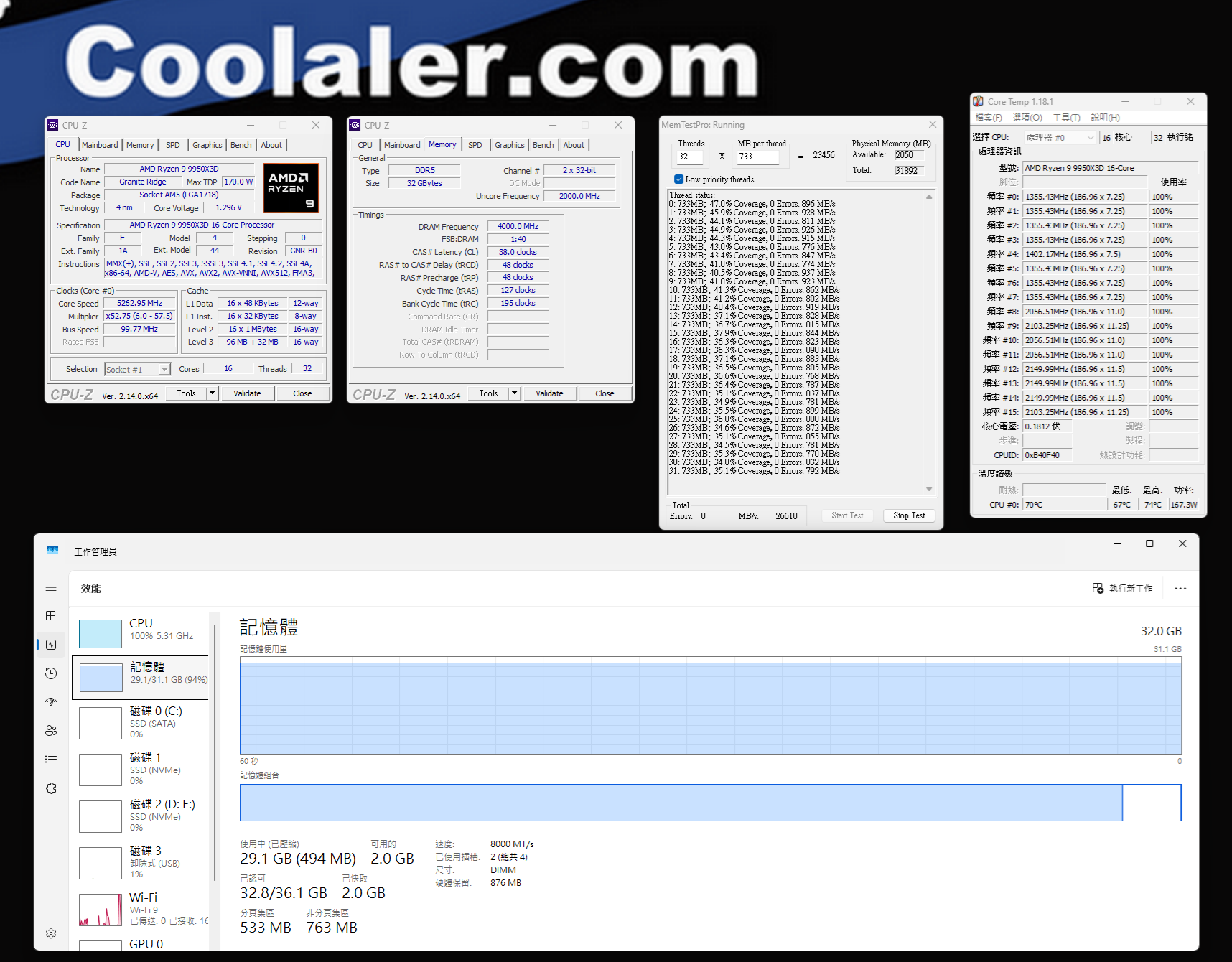Switch to CPU tab in right CPU-Z window
The image size is (1232, 962).
pyautogui.click(x=365, y=145)
